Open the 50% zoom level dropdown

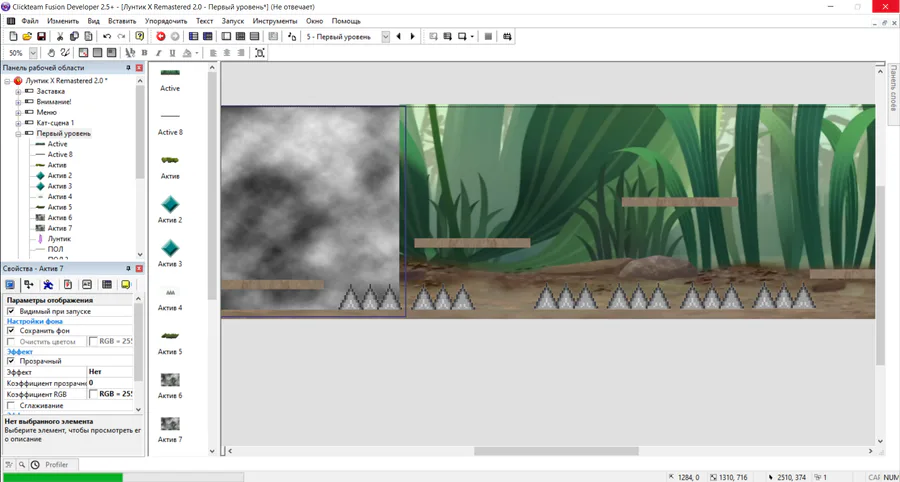click(33, 53)
